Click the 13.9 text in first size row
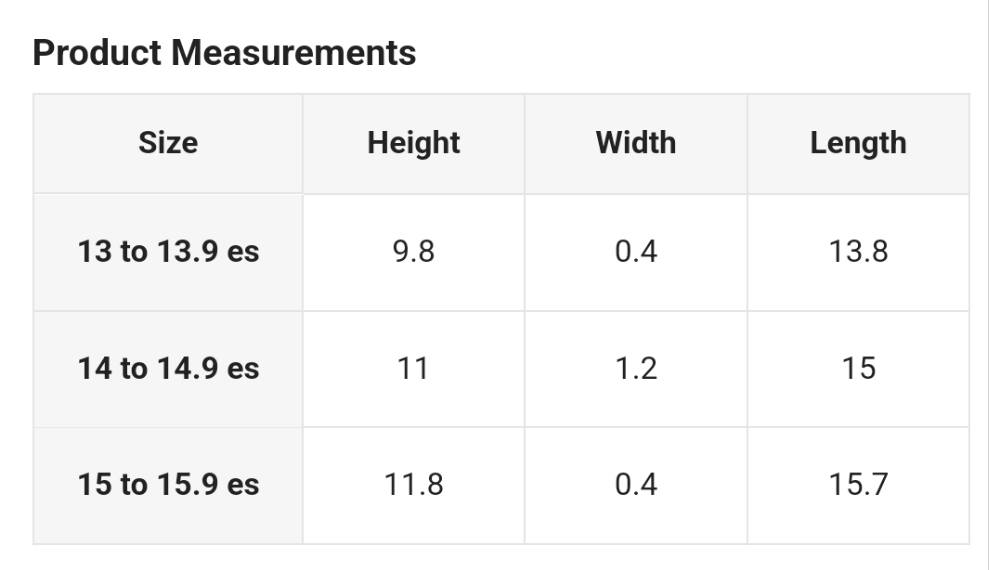The image size is (989, 570). coord(186,251)
